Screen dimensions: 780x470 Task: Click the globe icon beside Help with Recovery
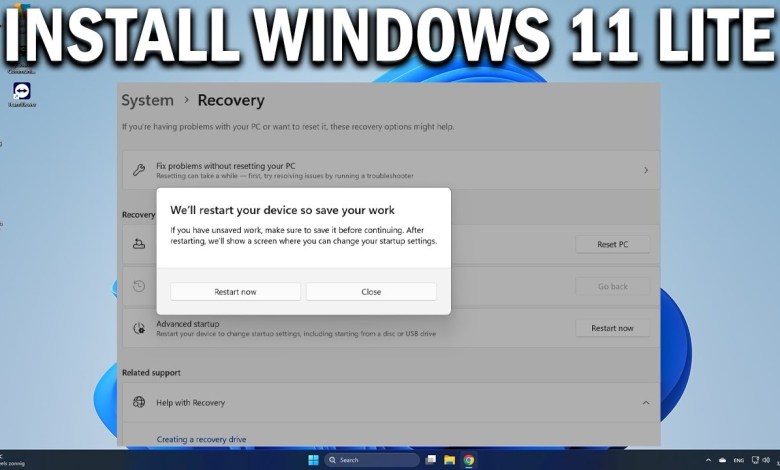click(x=139, y=402)
